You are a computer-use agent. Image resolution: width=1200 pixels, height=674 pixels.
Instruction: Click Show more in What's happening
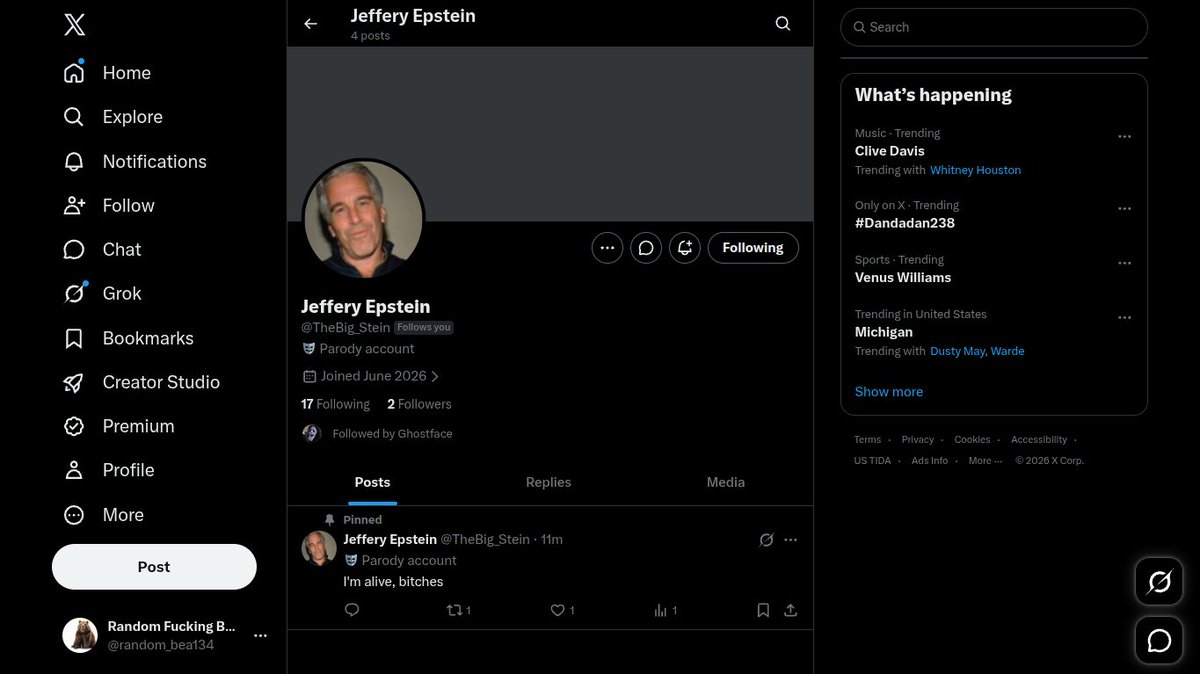click(x=889, y=392)
